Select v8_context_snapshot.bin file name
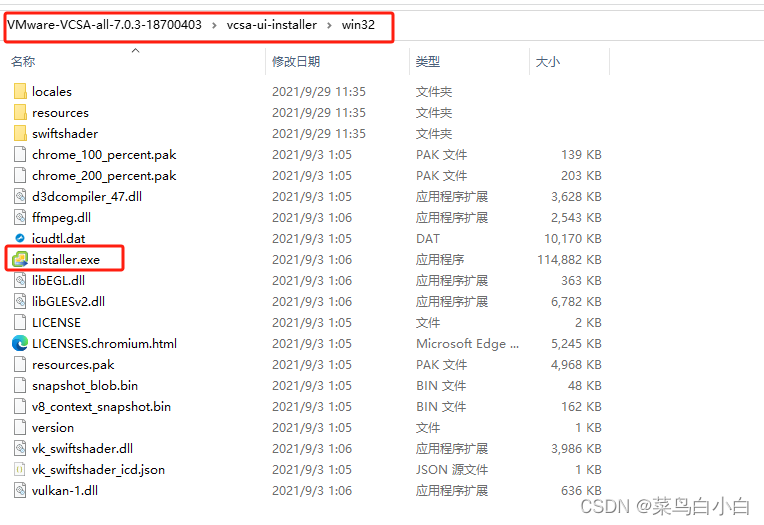764x525 pixels. [x=101, y=407]
